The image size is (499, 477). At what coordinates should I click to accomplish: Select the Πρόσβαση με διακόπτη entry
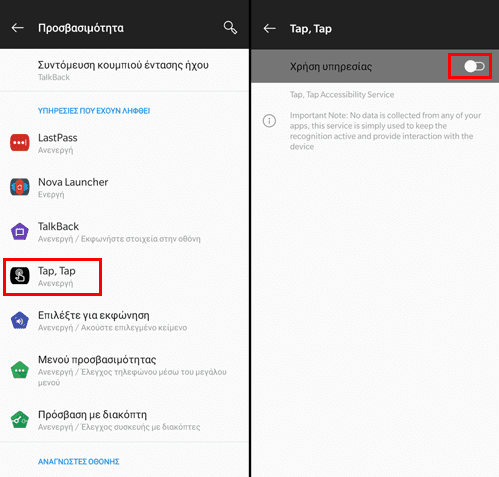click(124, 420)
